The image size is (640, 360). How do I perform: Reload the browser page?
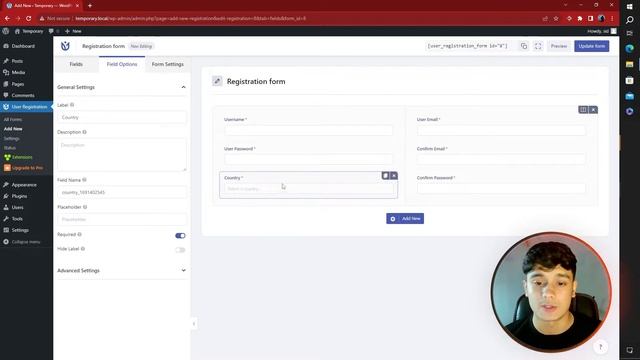[29, 18]
